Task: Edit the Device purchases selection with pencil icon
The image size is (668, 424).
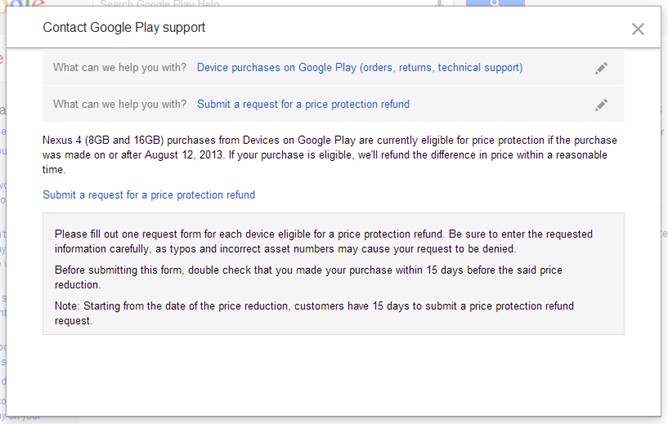Action: [x=601, y=68]
